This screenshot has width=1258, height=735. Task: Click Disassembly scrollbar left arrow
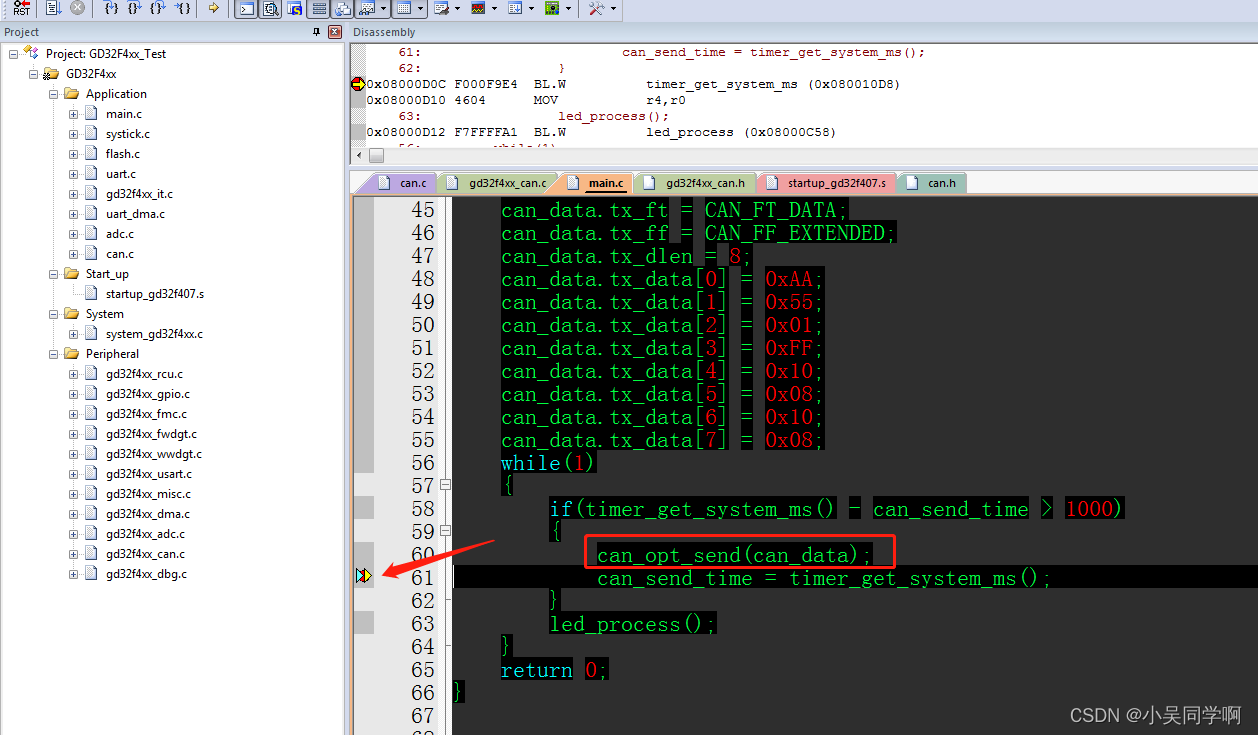coord(358,155)
